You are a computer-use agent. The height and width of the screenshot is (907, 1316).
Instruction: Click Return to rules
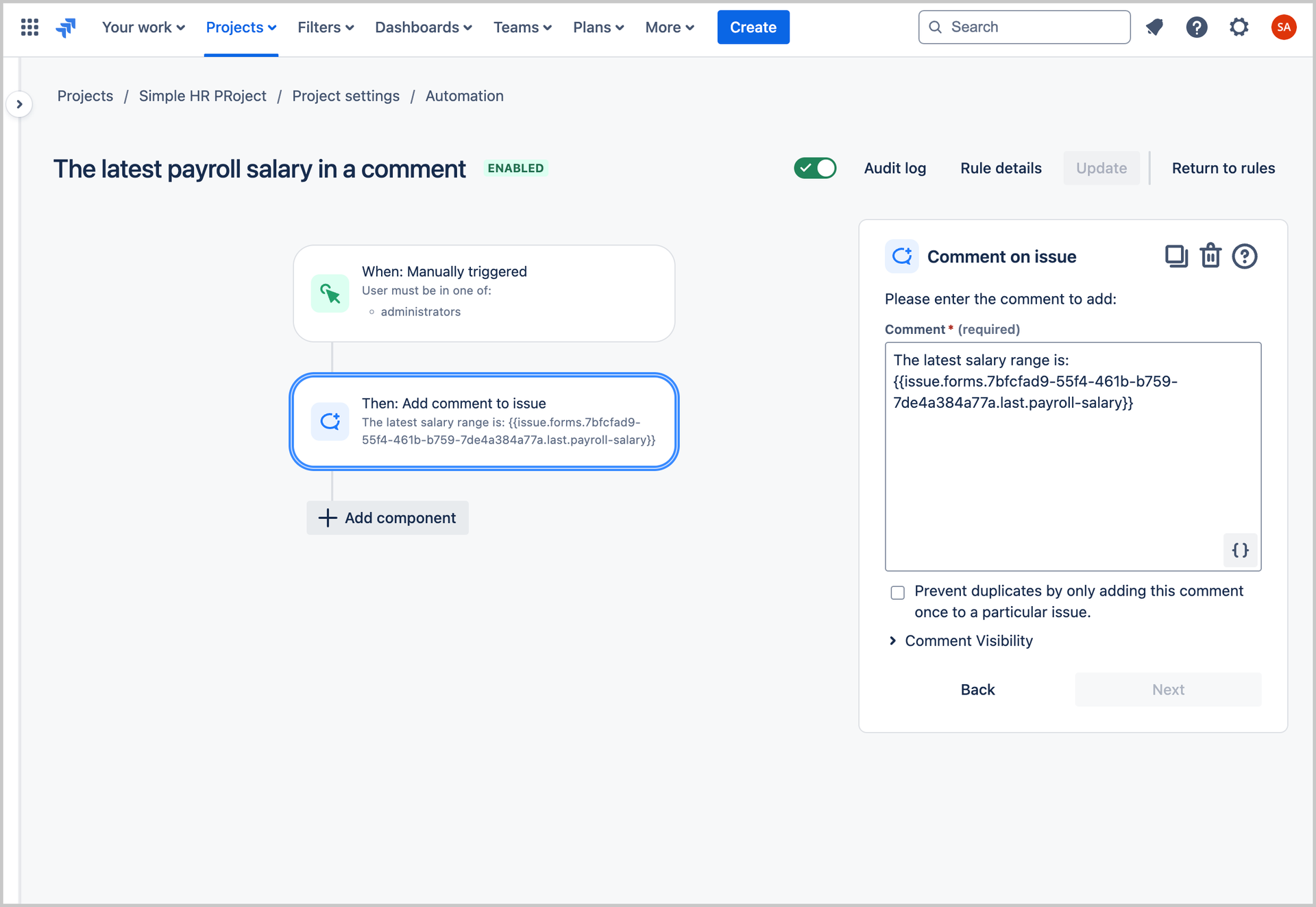[1223, 168]
